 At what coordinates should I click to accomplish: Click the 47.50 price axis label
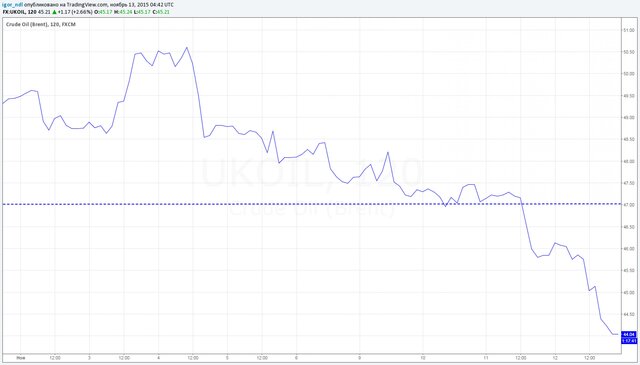629,183
